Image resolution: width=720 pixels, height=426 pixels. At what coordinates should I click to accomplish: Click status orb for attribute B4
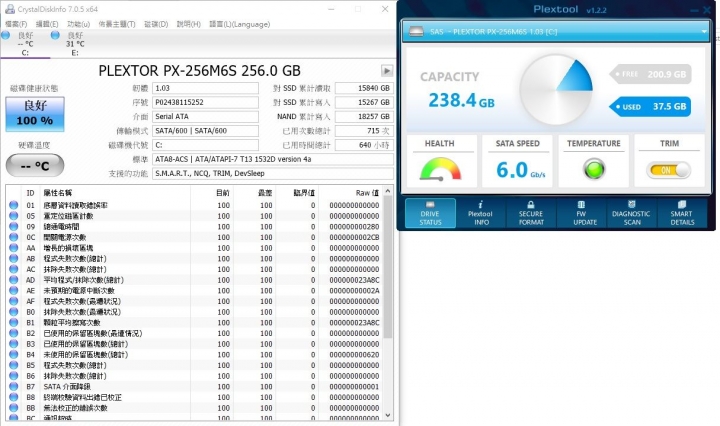tap(14, 354)
